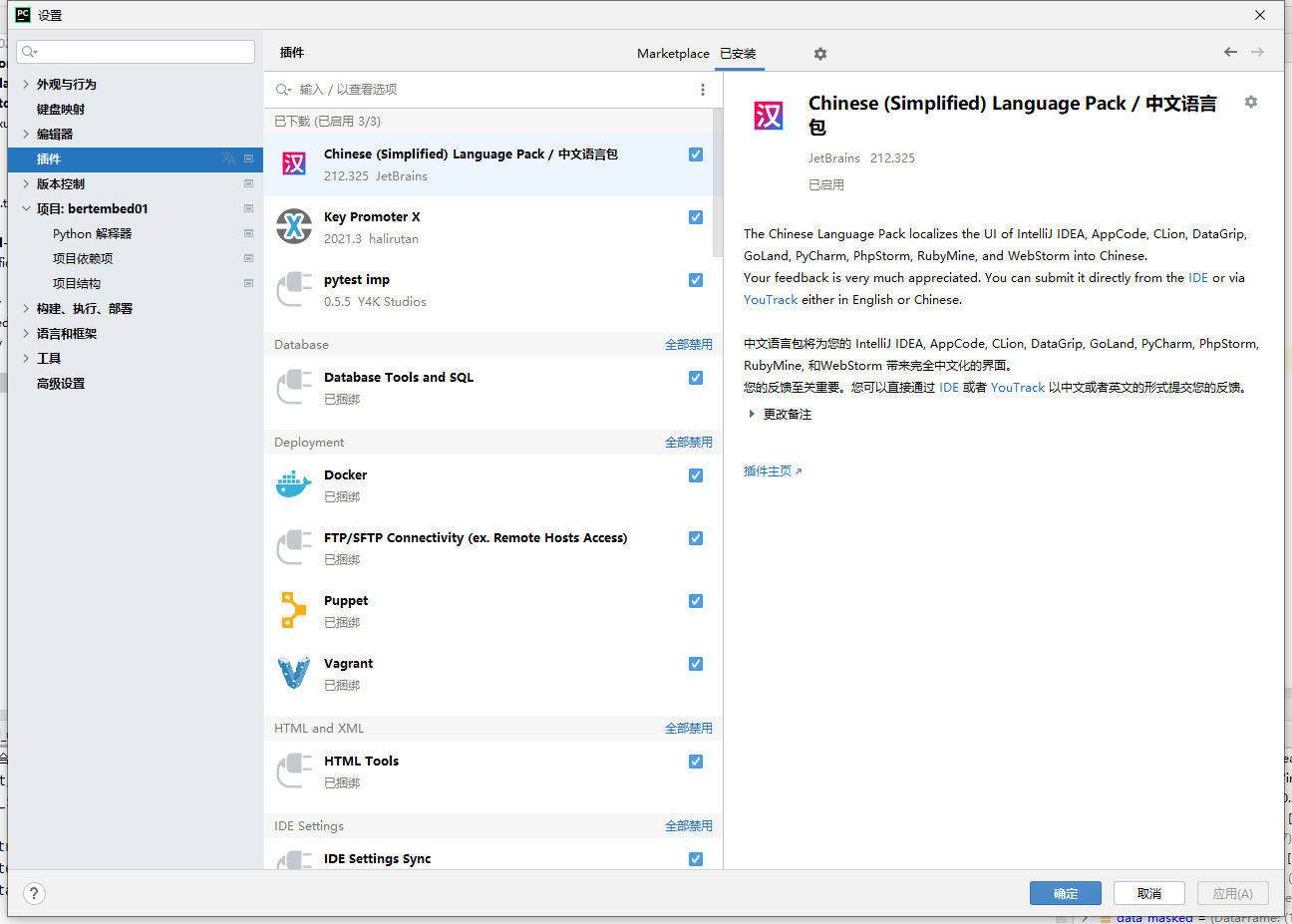
Task: Switch to Marketplace tab
Action: (x=673, y=54)
